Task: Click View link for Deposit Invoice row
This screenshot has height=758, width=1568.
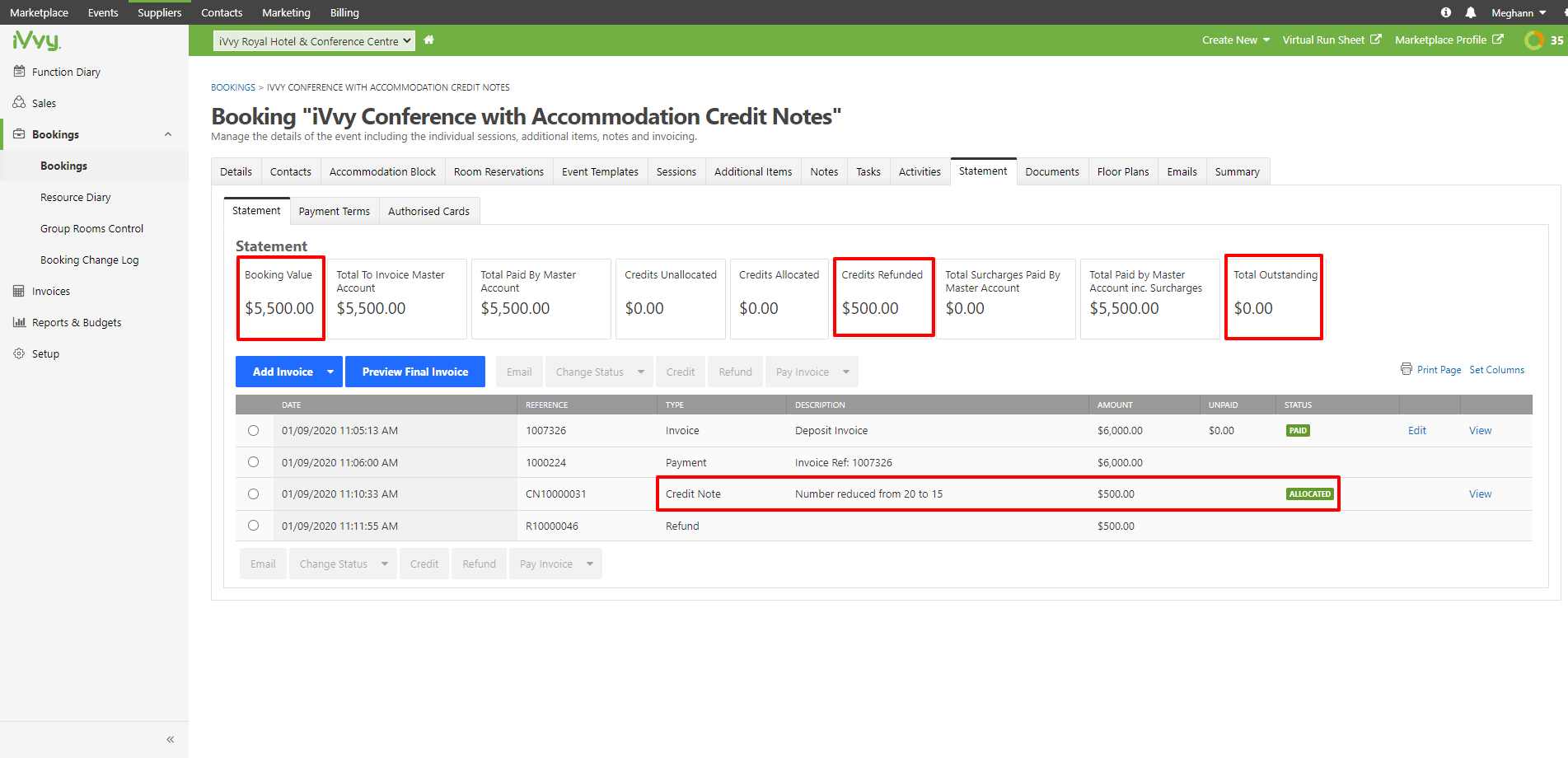Action: (1481, 431)
